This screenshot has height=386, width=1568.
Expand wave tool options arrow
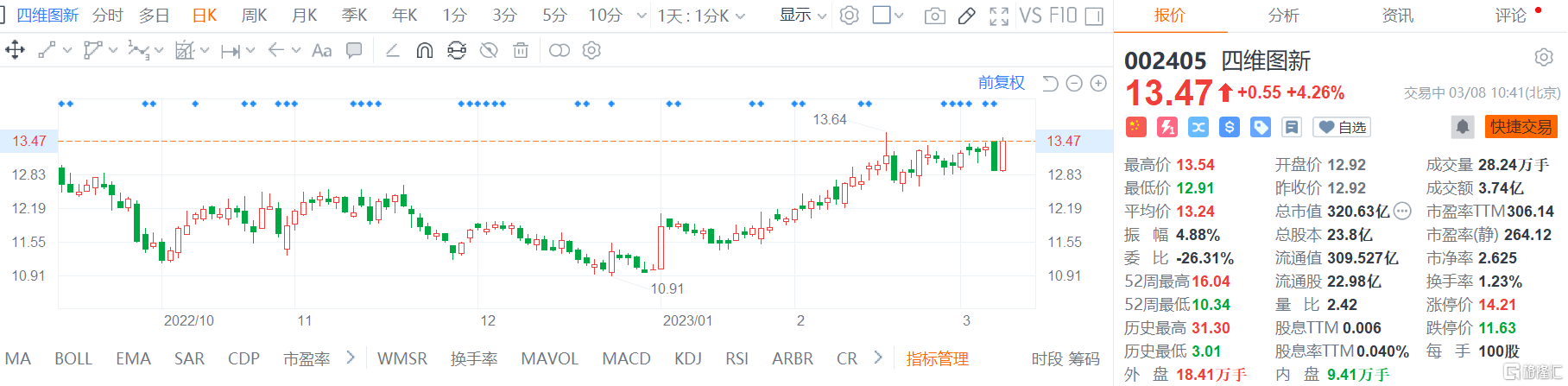(159, 50)
